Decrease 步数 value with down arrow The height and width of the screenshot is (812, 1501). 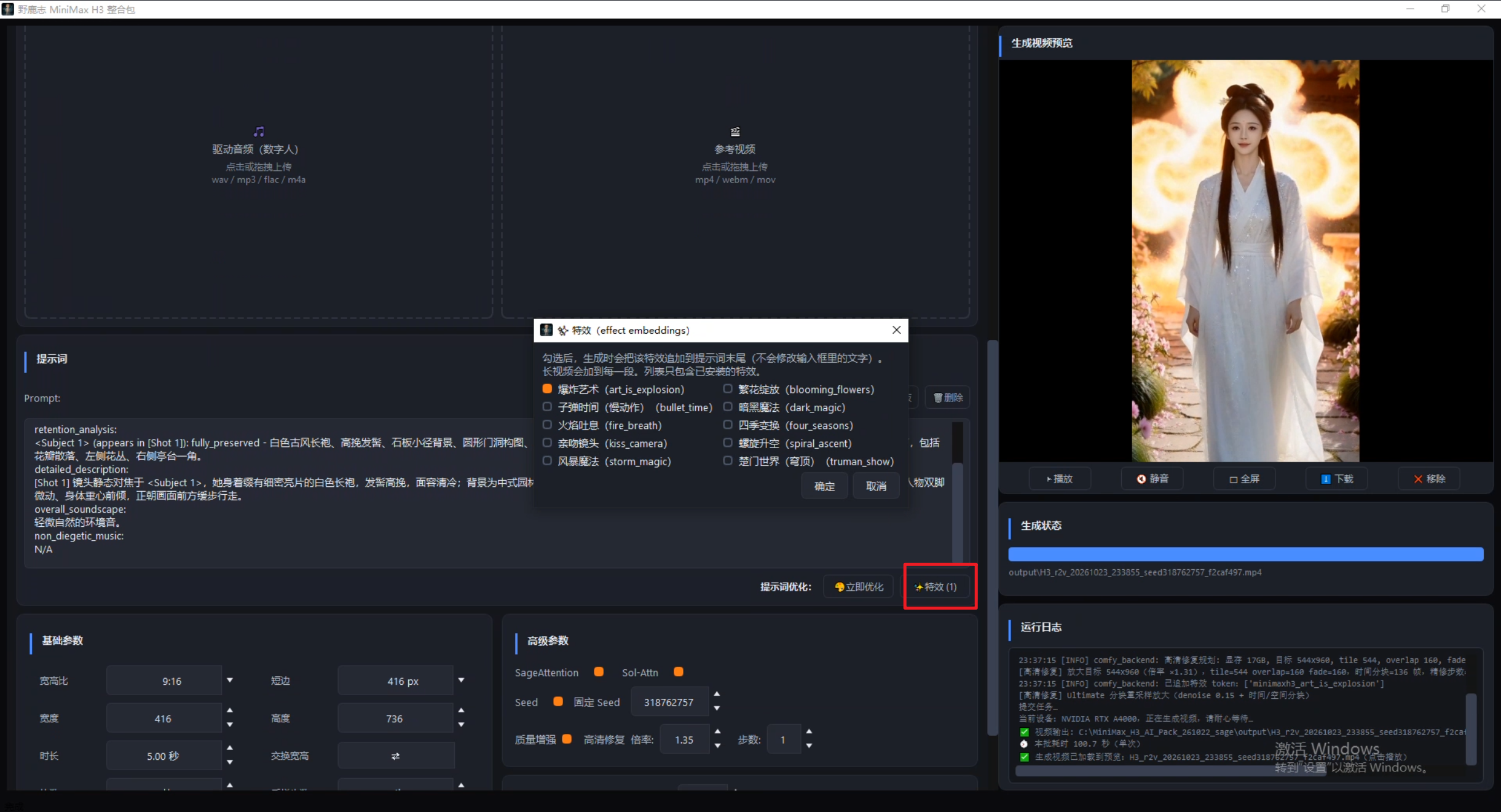click(x=809, y=746)
